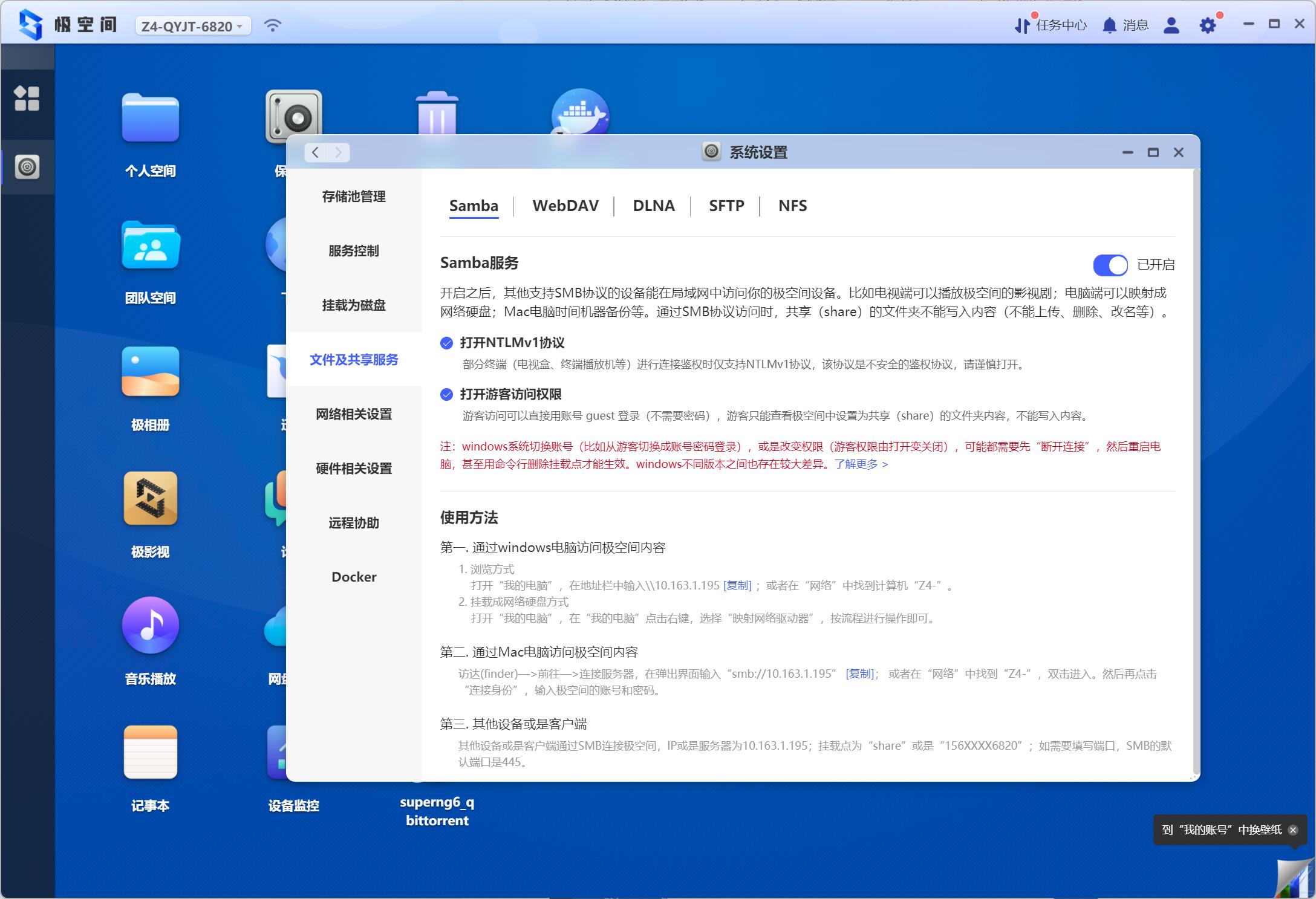Switch to the WebDAV tab

(x=564, y=206)
